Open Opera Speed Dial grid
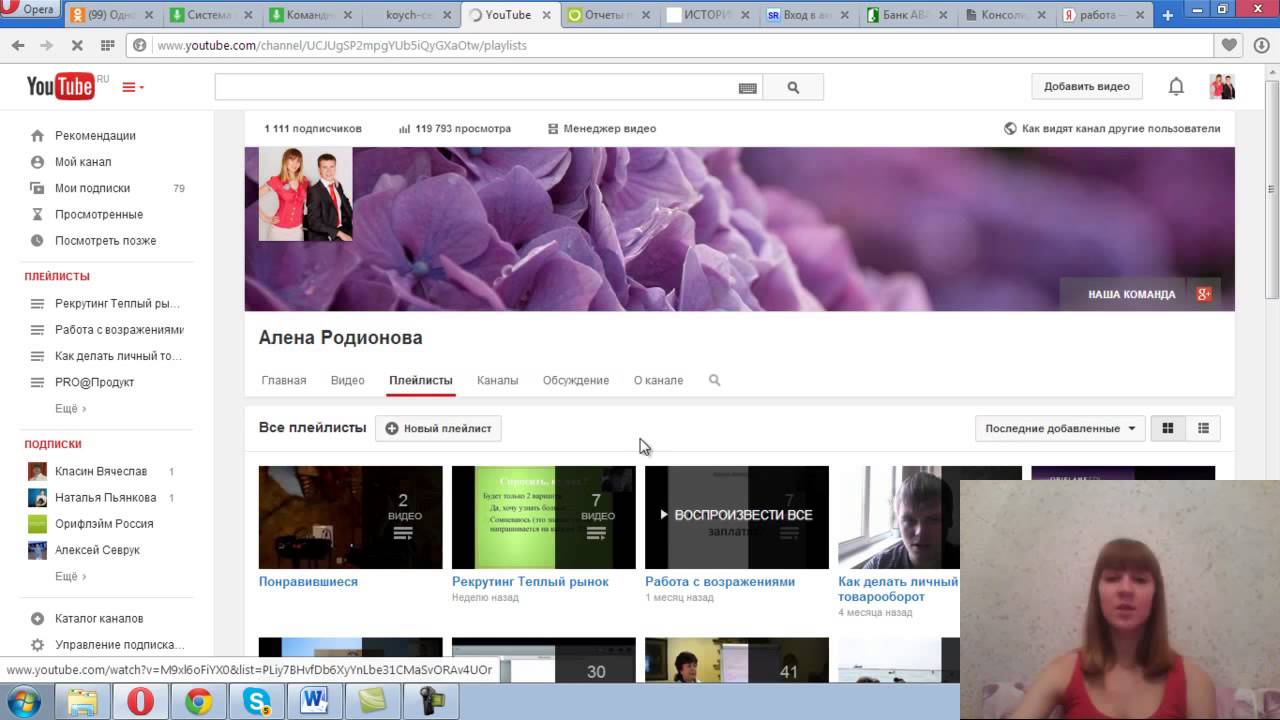This screenshot has width=1280, height=720. click(107, 45)
